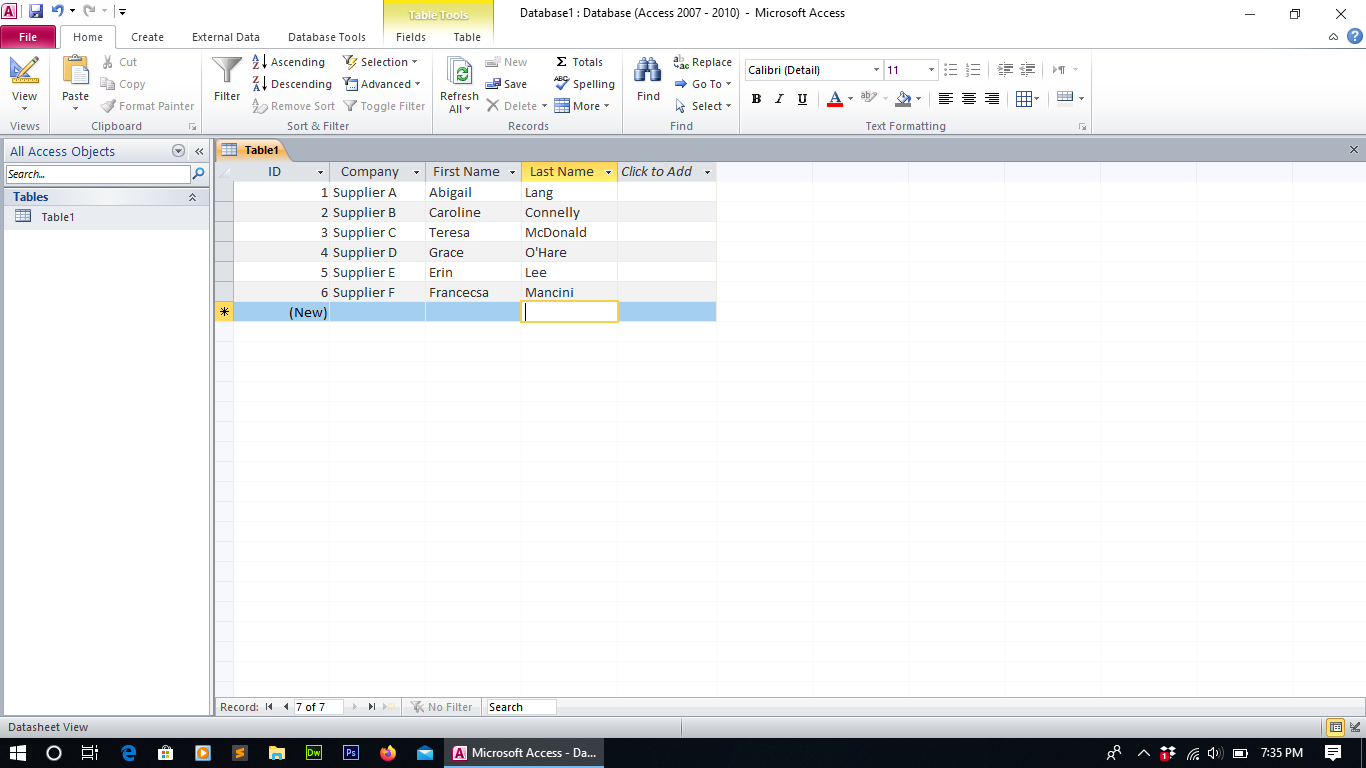
Task: Open the Select dropdown
Action: (703, 106)
